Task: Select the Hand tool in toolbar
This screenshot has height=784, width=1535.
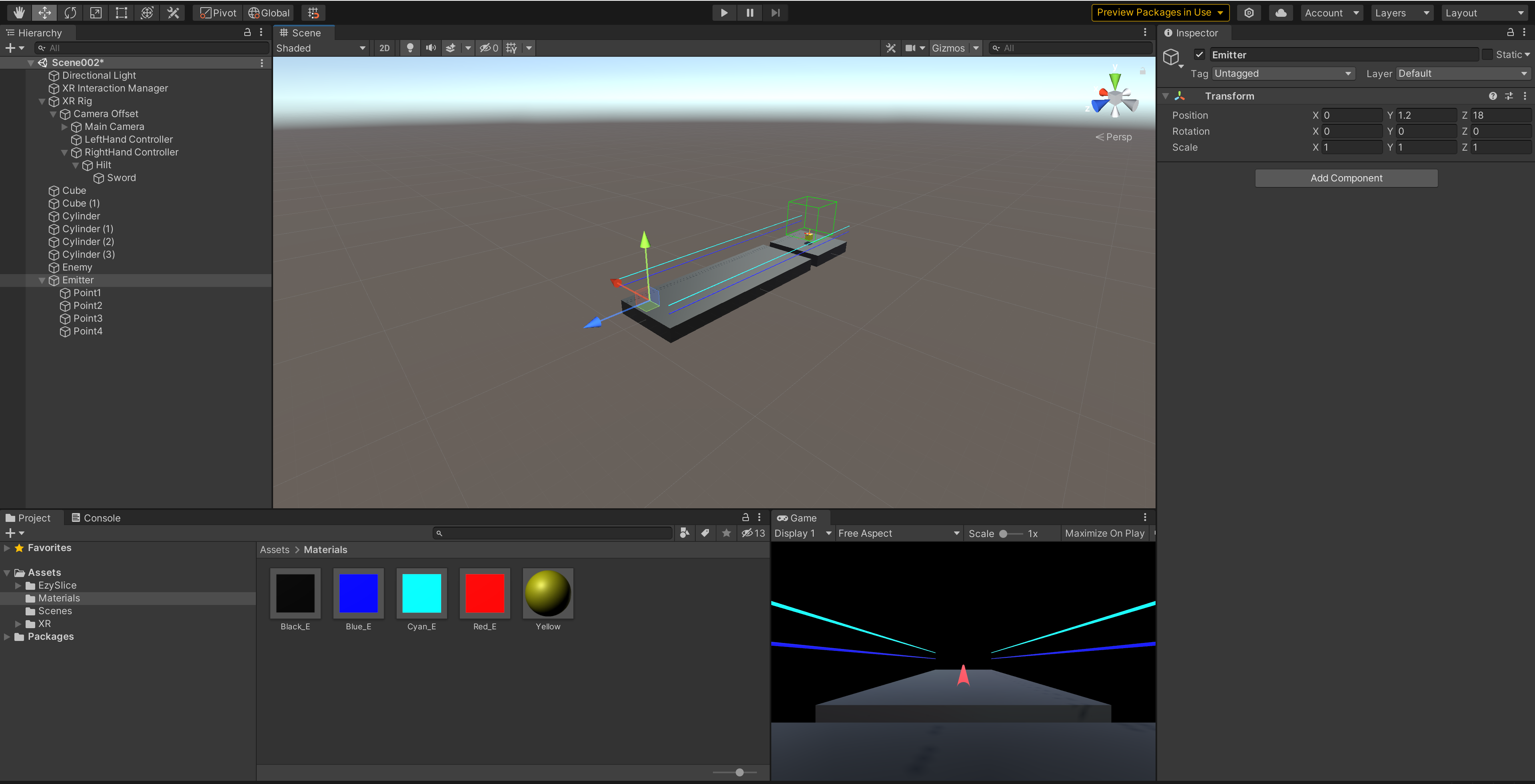Action: pyautogui.click(x=19, y=12)
